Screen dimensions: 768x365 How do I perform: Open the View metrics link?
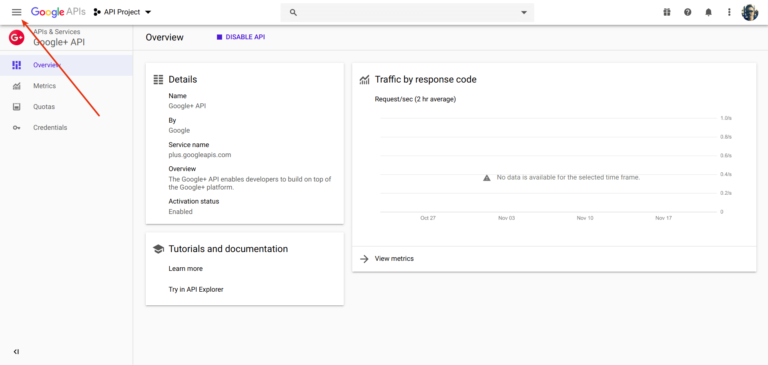(394, 259)
